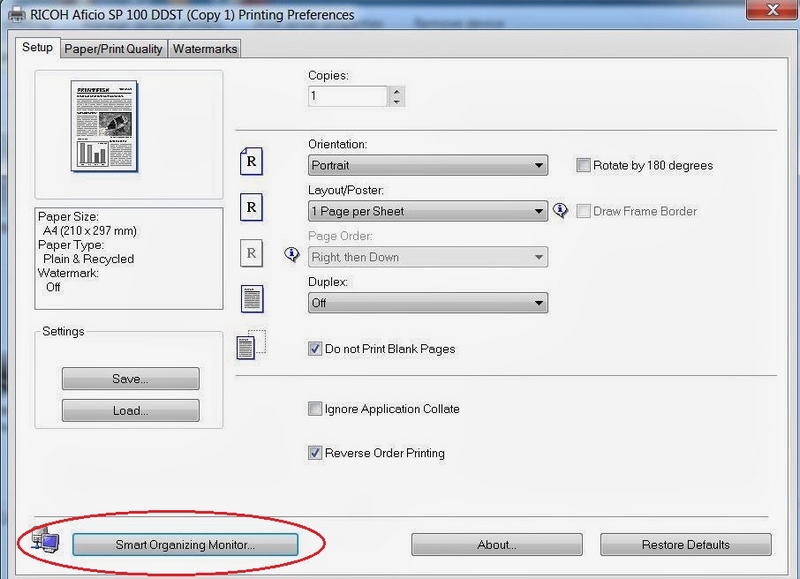
Task: Decrease copies with down arrow
Action: pos(396,102)
